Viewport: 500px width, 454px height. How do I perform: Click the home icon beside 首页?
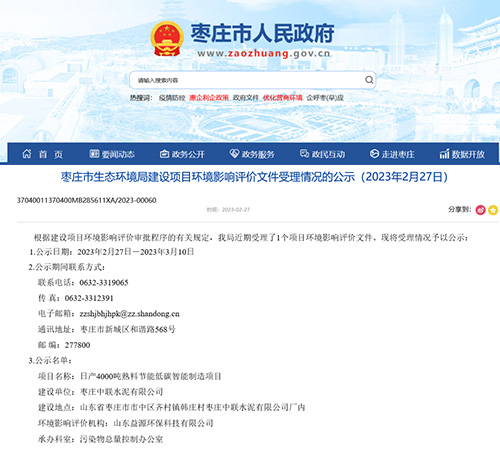pos(27,154)
